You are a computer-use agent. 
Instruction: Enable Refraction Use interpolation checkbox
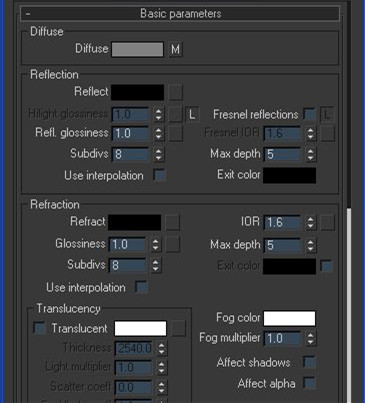pyautogui.click(x=141, y=287)
